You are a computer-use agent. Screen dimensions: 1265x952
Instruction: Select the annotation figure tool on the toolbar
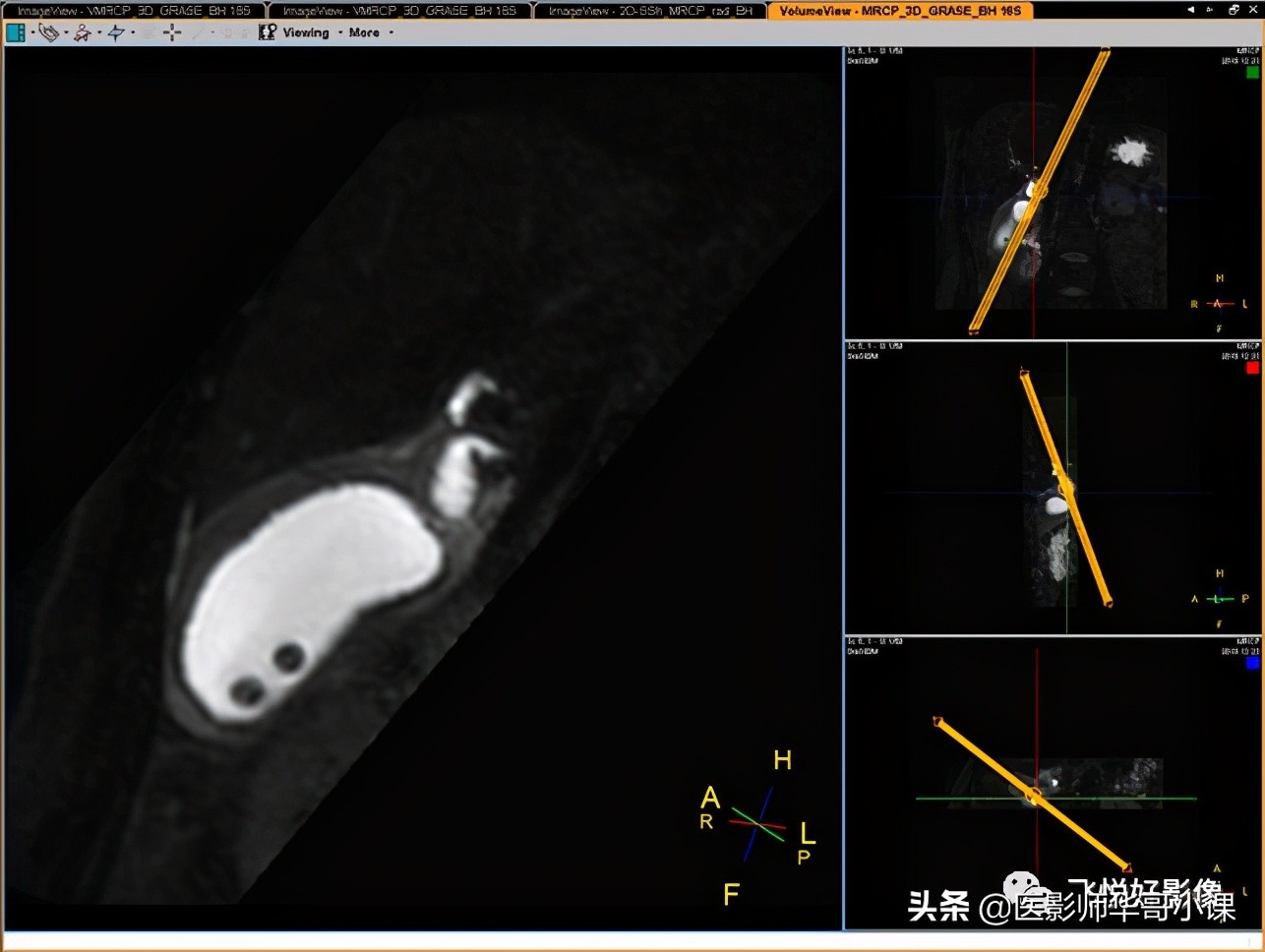click(84, 32)
